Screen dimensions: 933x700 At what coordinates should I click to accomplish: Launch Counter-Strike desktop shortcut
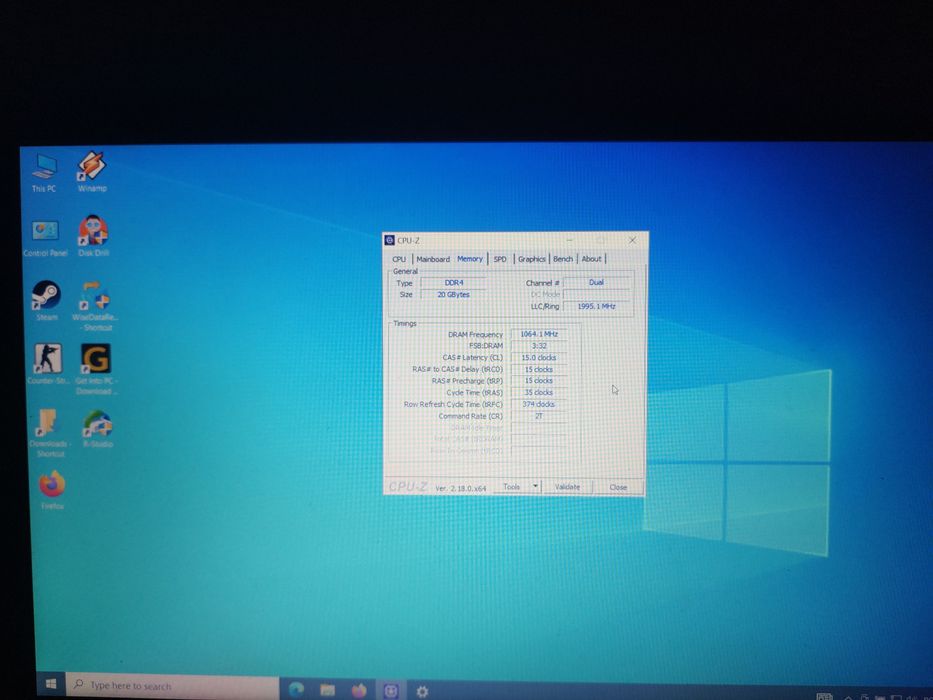[47, 364]
